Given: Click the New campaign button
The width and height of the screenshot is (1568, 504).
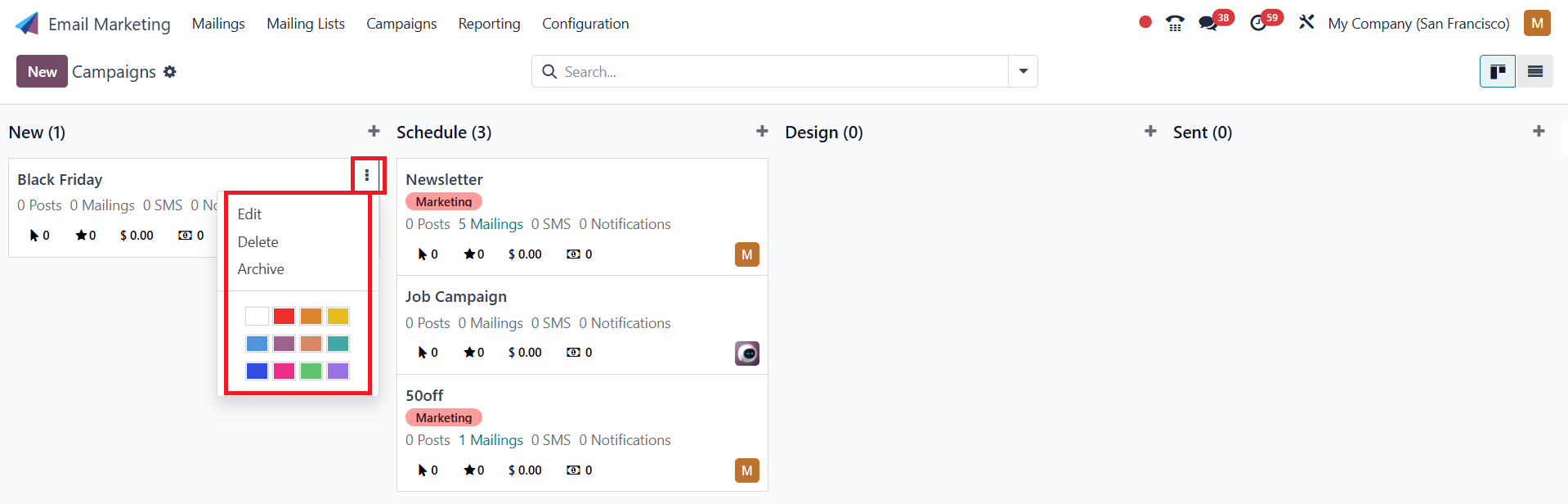Looking at the screenshot, I should point(42,72).
